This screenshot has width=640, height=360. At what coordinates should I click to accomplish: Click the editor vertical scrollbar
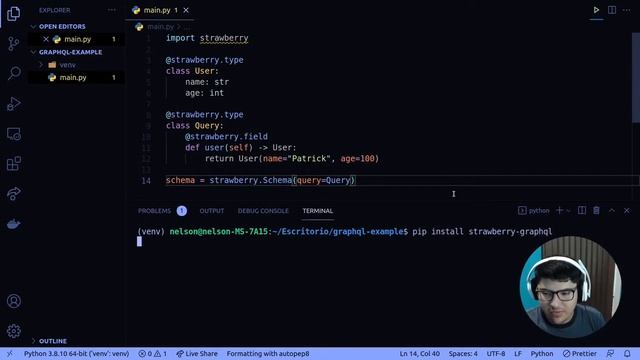pos(636,78)
